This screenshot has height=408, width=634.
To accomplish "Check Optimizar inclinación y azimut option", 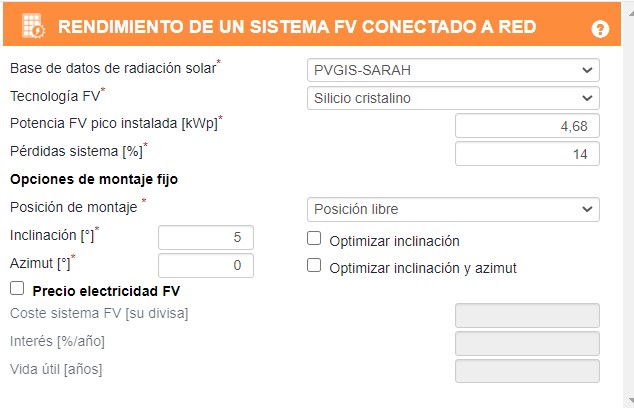I will click(314, 266).
